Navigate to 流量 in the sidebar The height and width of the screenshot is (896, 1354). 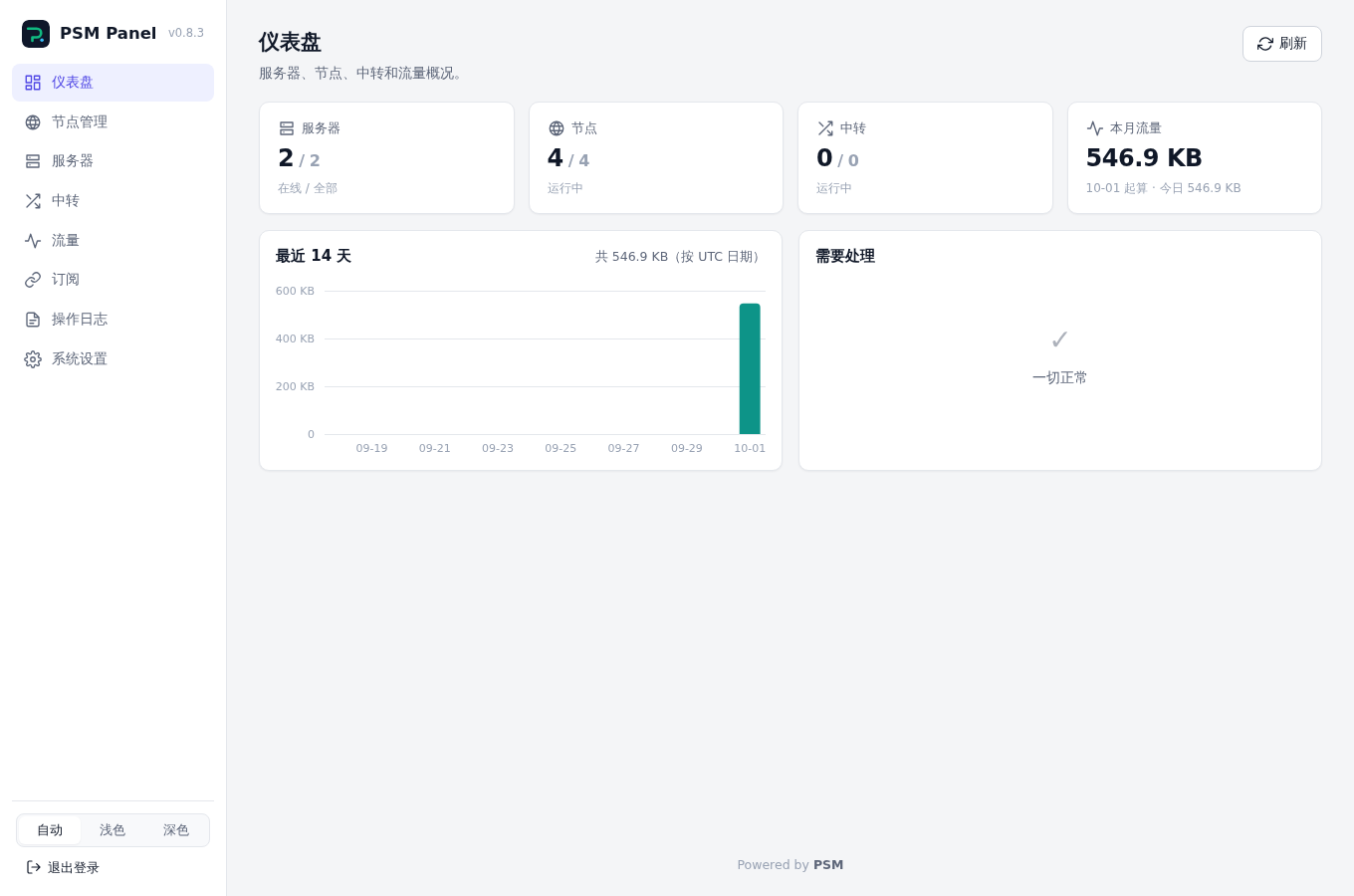(113, 241)
